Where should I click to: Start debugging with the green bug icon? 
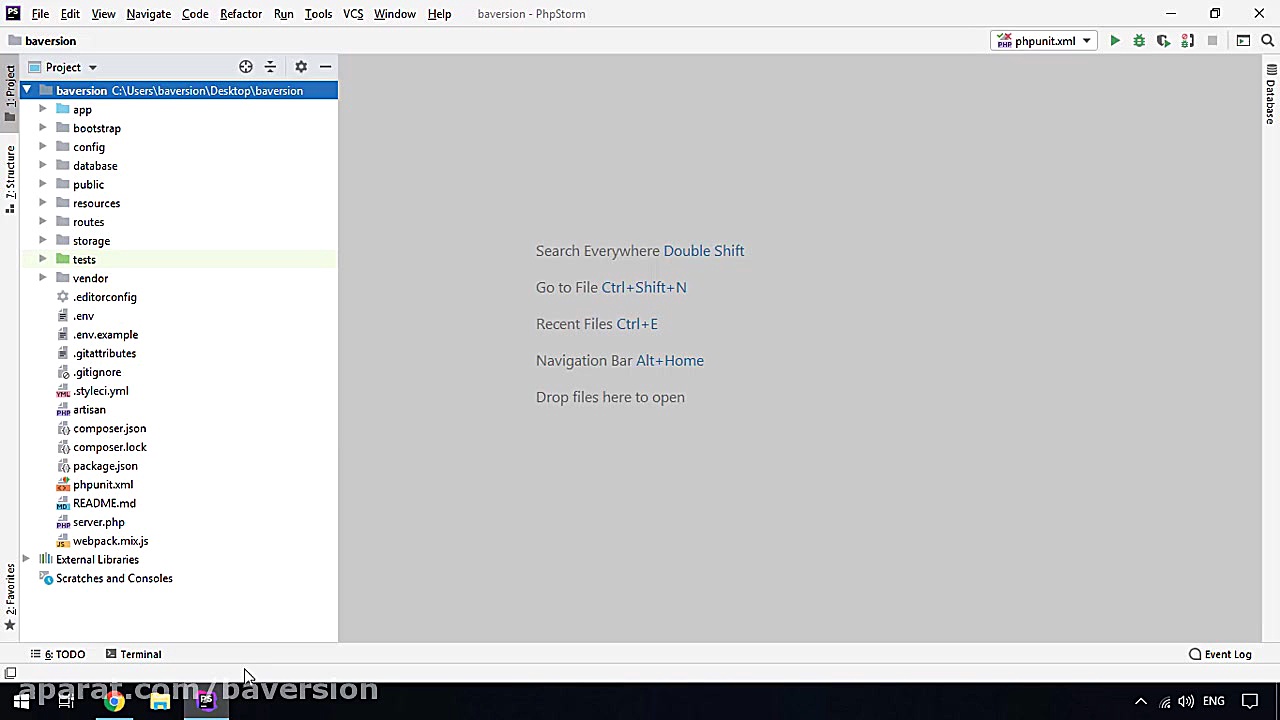point(1139,41)
